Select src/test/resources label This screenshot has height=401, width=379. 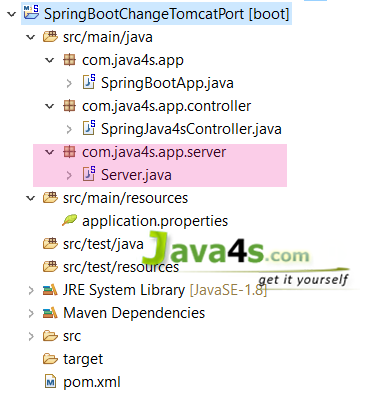tap(121, 267)
